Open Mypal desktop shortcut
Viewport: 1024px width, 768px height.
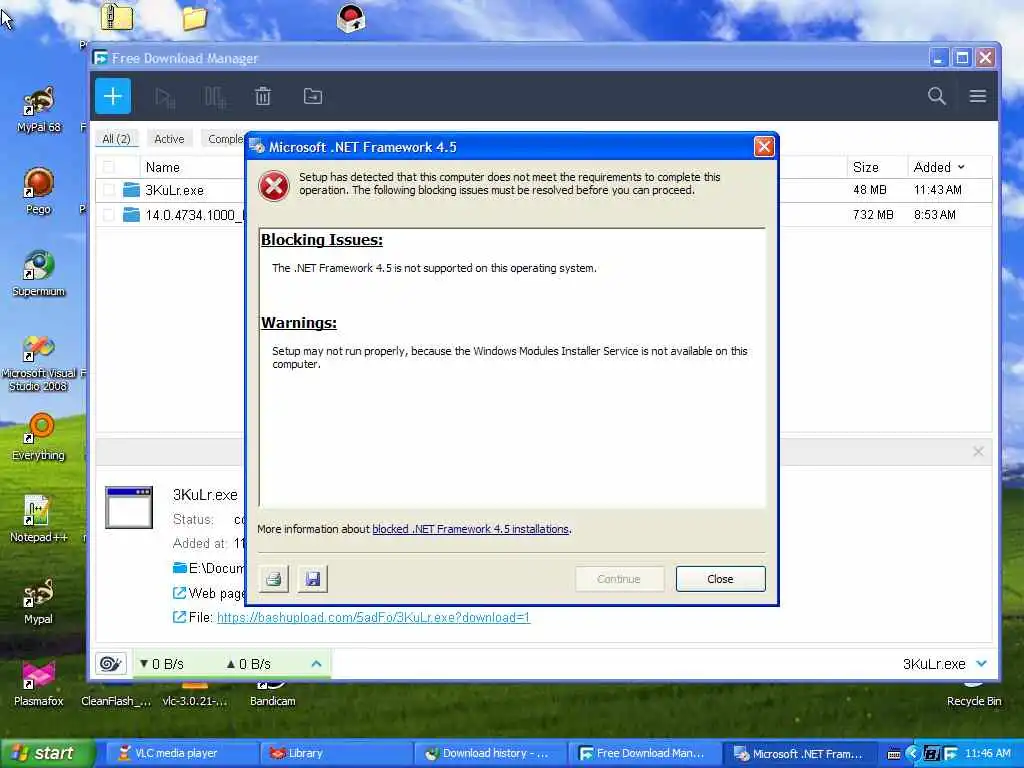(x=39, y=601)
